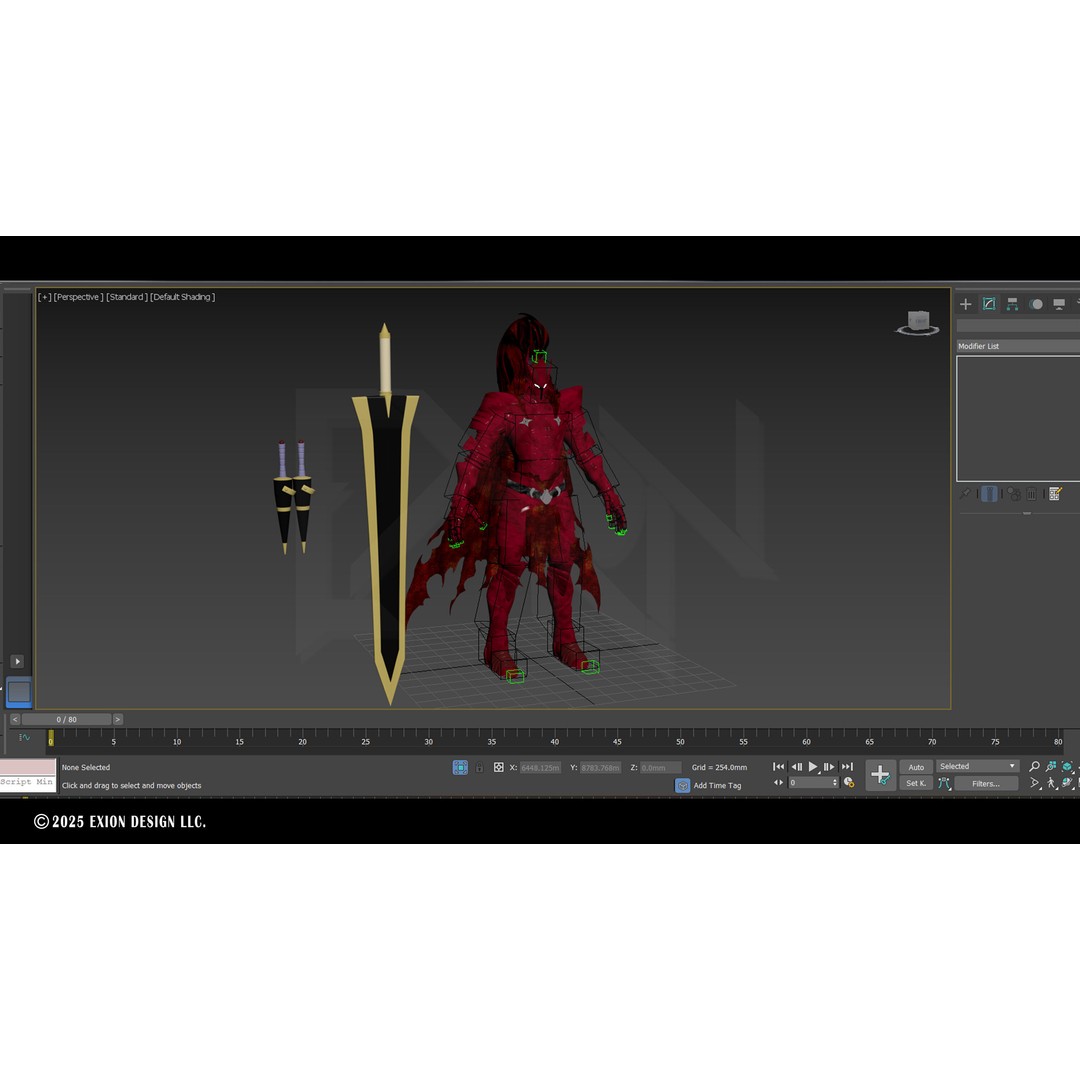Click the Filters... button
Image resolution: width=1080 pixels, height=1080 pixels.
(x=987, y=783)
